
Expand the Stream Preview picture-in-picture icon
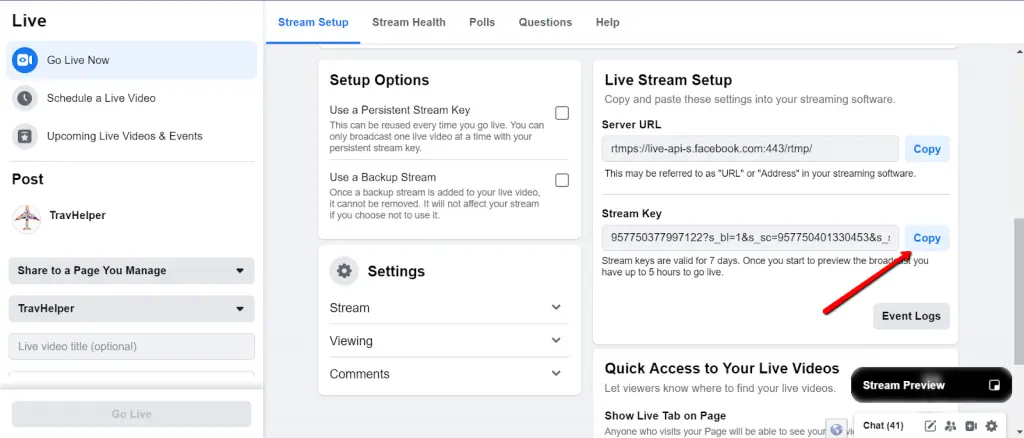click(993, 385)
